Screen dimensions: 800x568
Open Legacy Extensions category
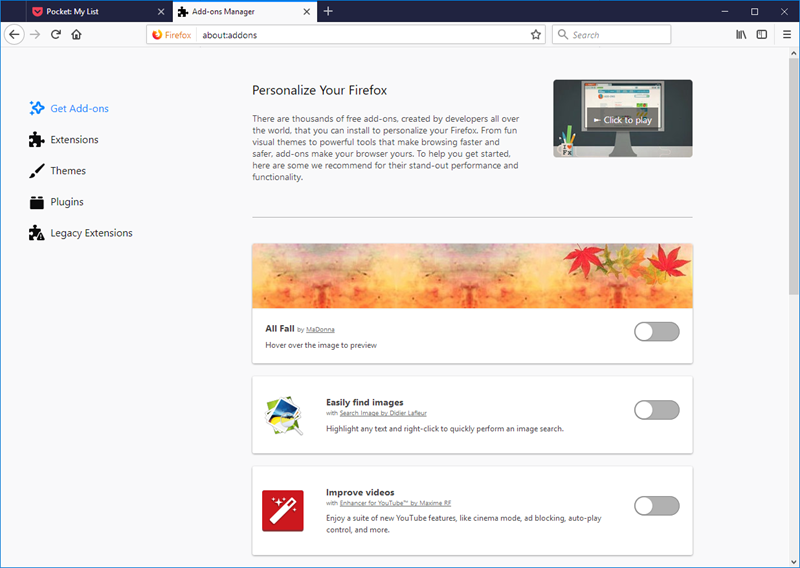(91, 233)
